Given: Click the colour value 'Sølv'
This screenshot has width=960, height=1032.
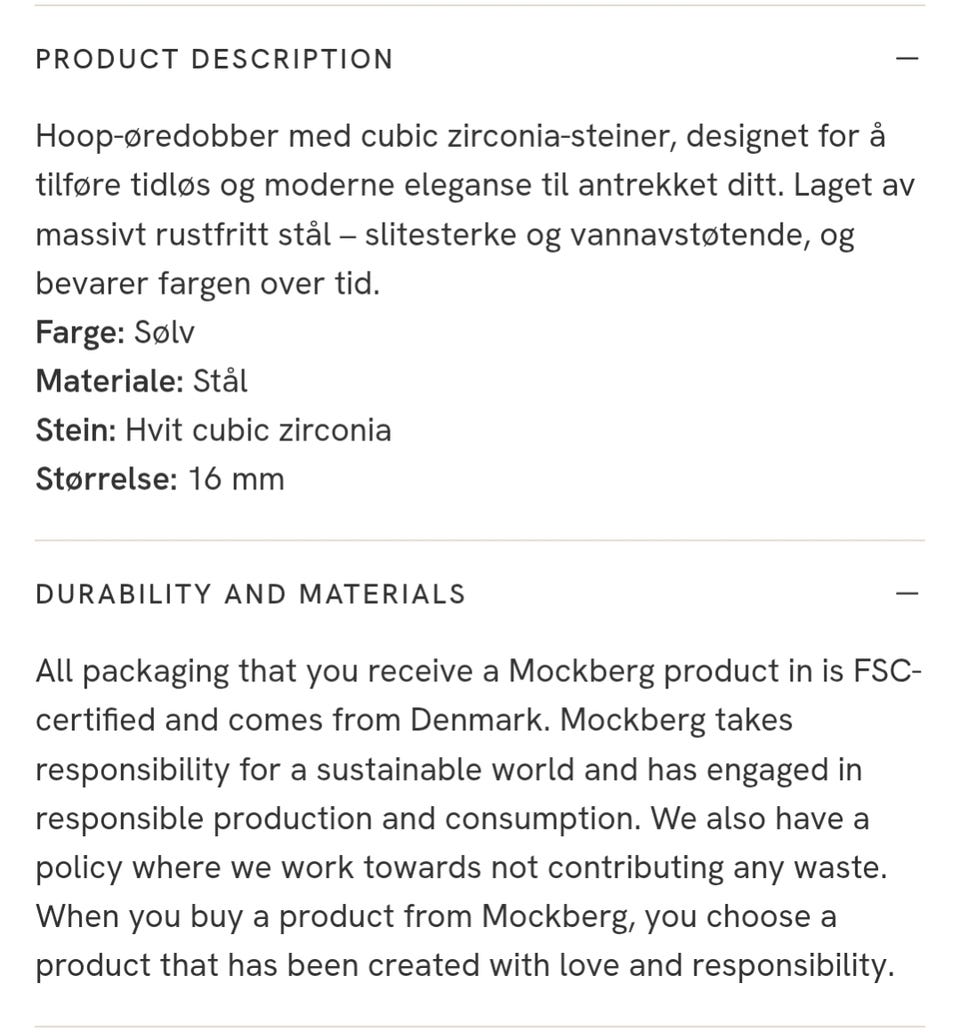Looking at the screenshot, I should pyautogui.click(x=164, y=333).
